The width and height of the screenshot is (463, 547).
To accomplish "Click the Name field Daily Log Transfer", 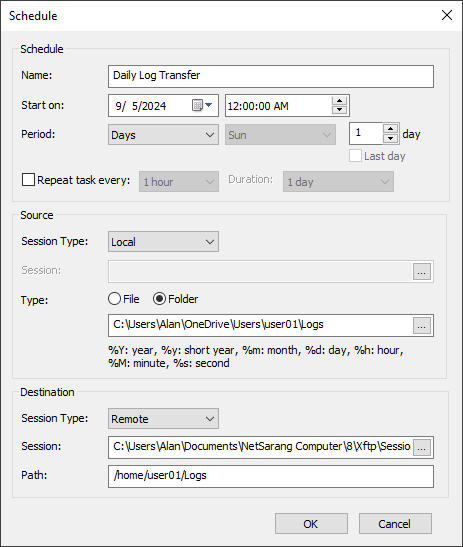I will pos(271,76).
